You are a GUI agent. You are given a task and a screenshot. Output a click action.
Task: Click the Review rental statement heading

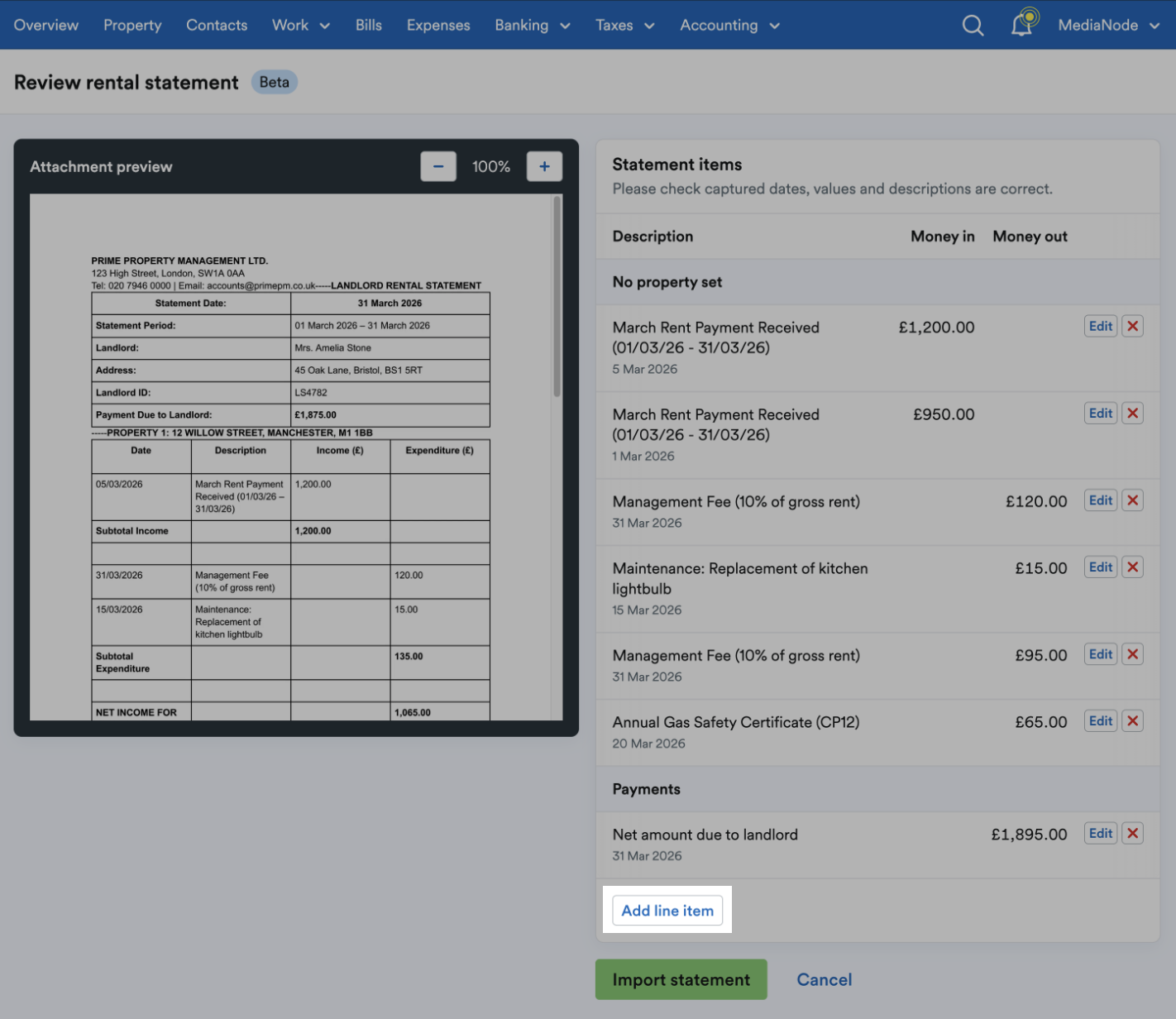tap(127, 83)
